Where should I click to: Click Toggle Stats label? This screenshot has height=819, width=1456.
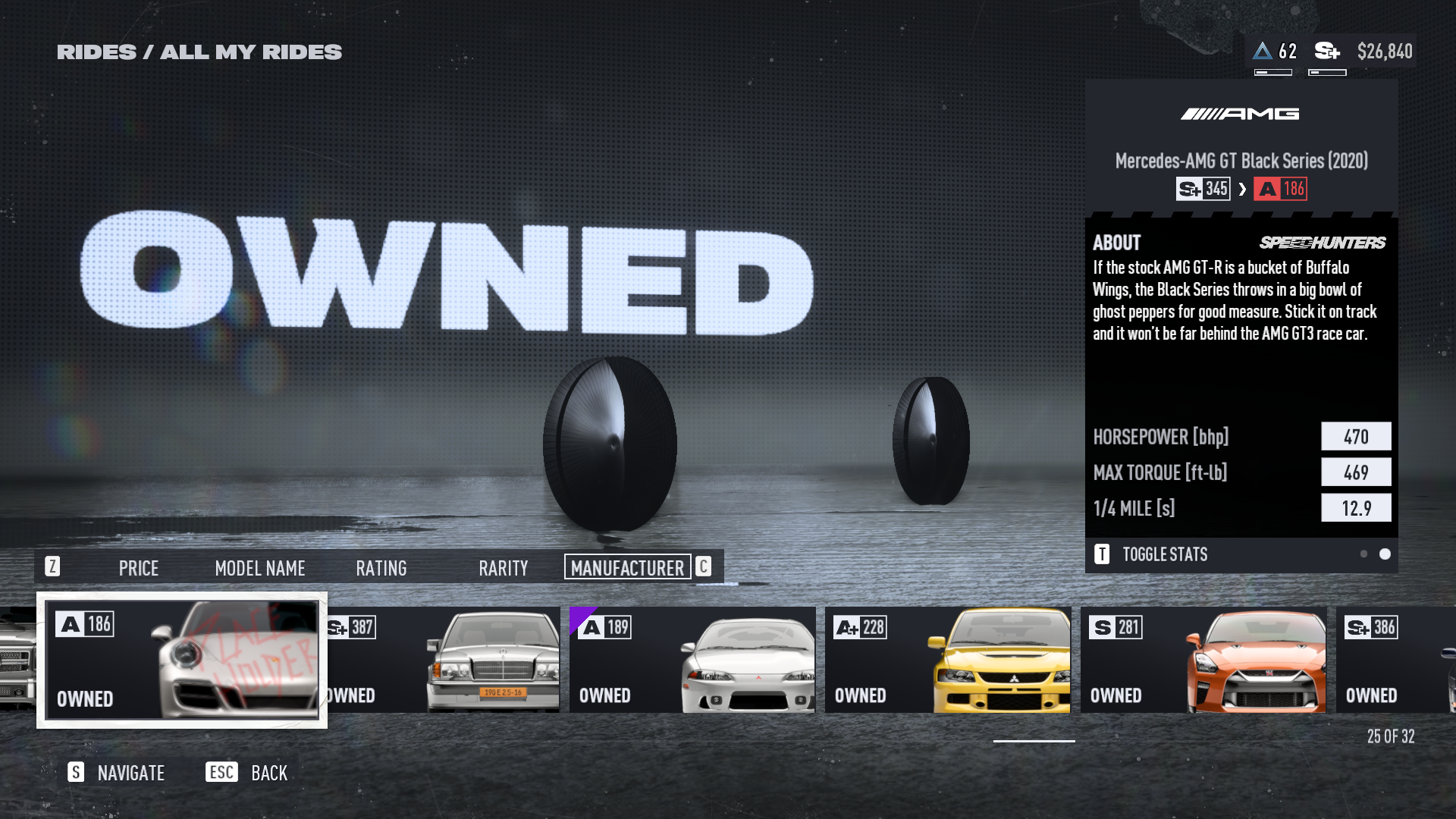(x=1166, y=554)
